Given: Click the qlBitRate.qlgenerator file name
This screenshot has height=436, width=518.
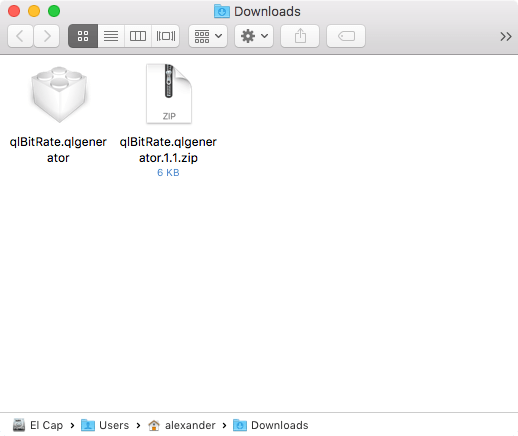Looking at the screenshot, I should (x=58, y=150).
